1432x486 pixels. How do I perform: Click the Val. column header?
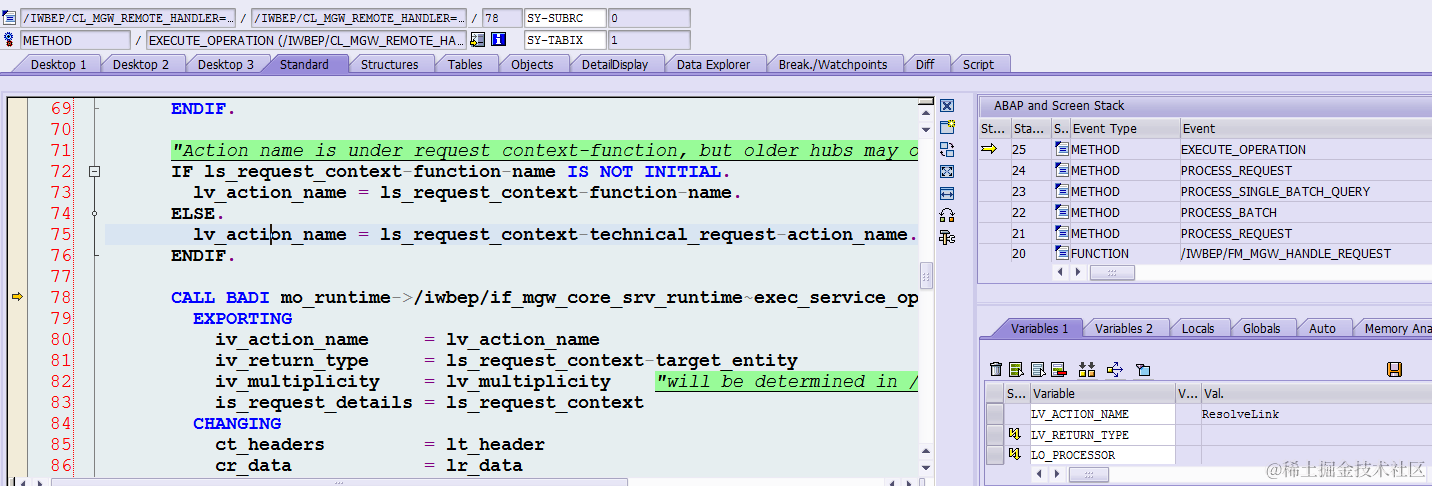1315,393
